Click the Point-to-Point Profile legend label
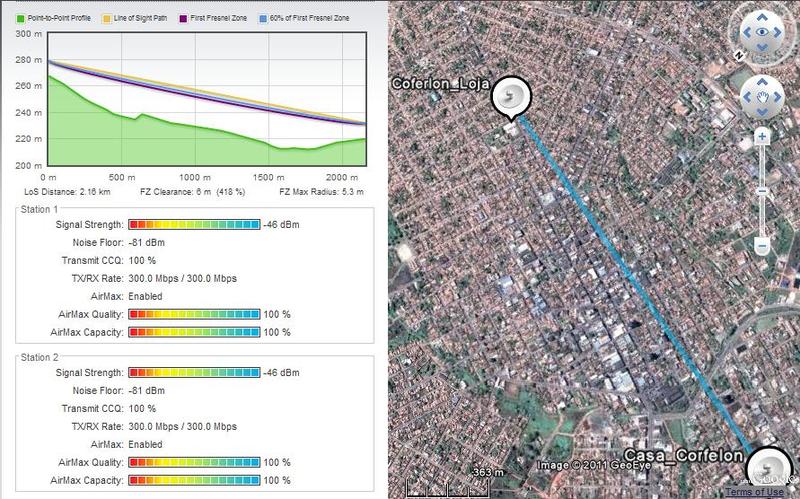 tap(59, 18)
